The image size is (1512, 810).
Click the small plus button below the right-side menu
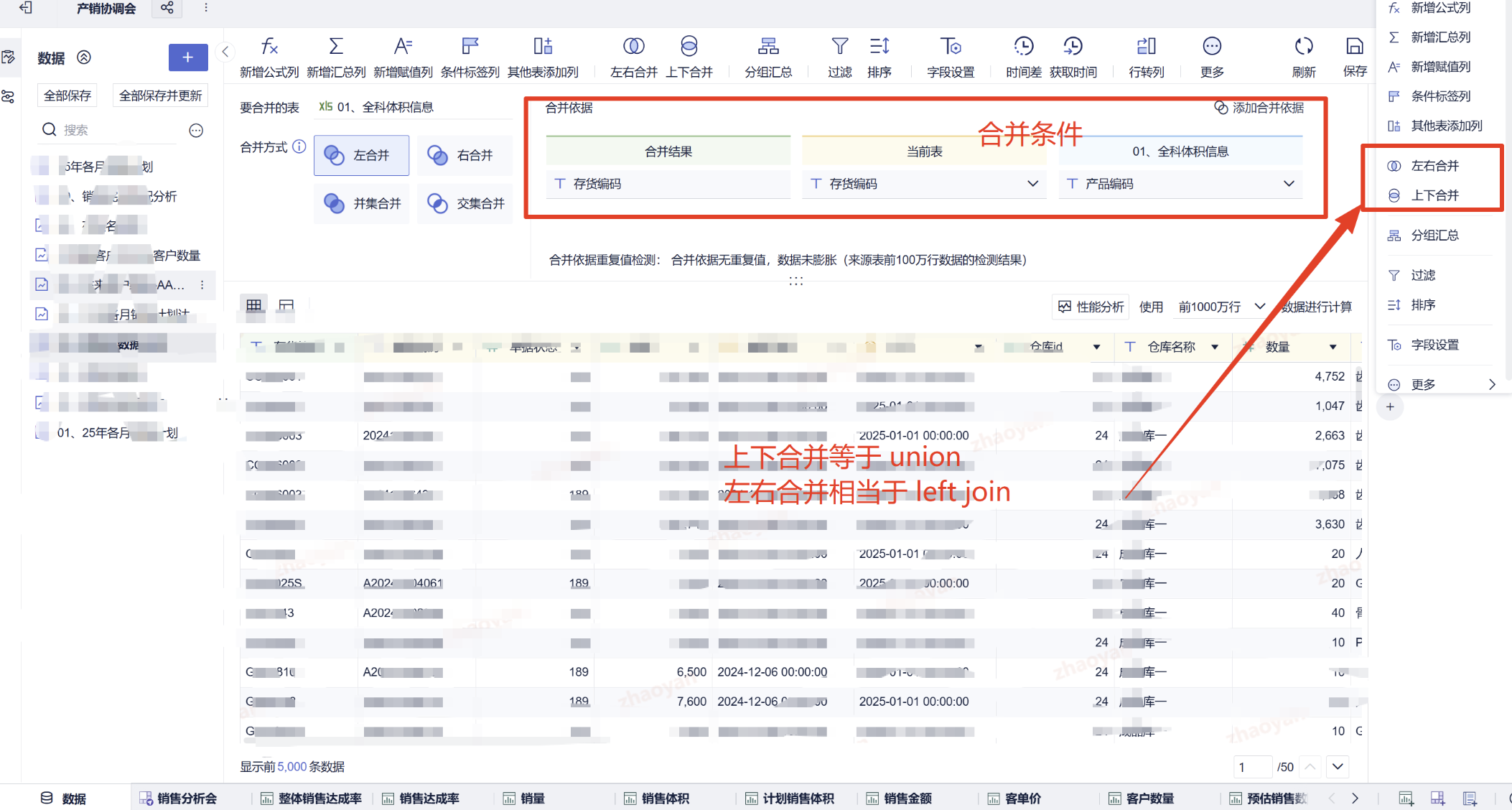click(x=1390, y=407)
